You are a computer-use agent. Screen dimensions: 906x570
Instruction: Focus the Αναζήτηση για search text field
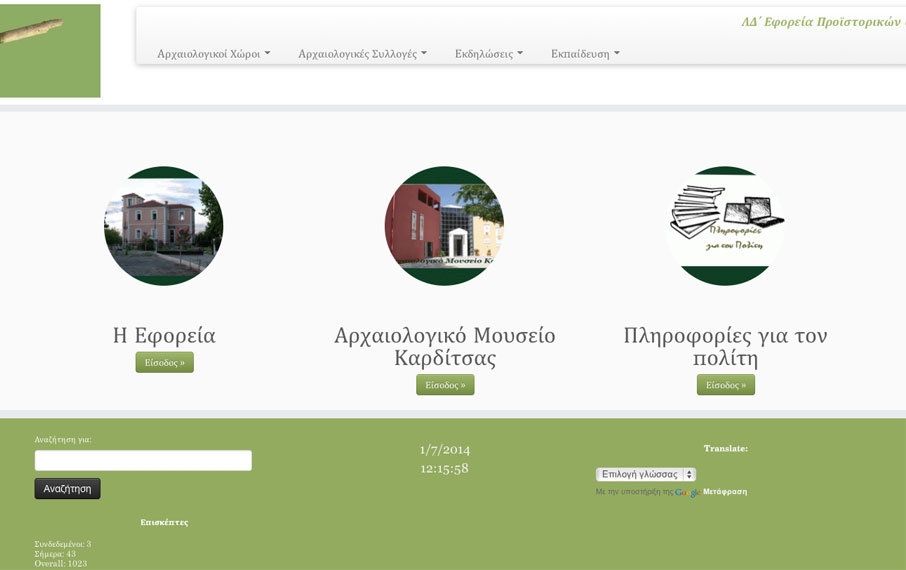tap(143, 460)
